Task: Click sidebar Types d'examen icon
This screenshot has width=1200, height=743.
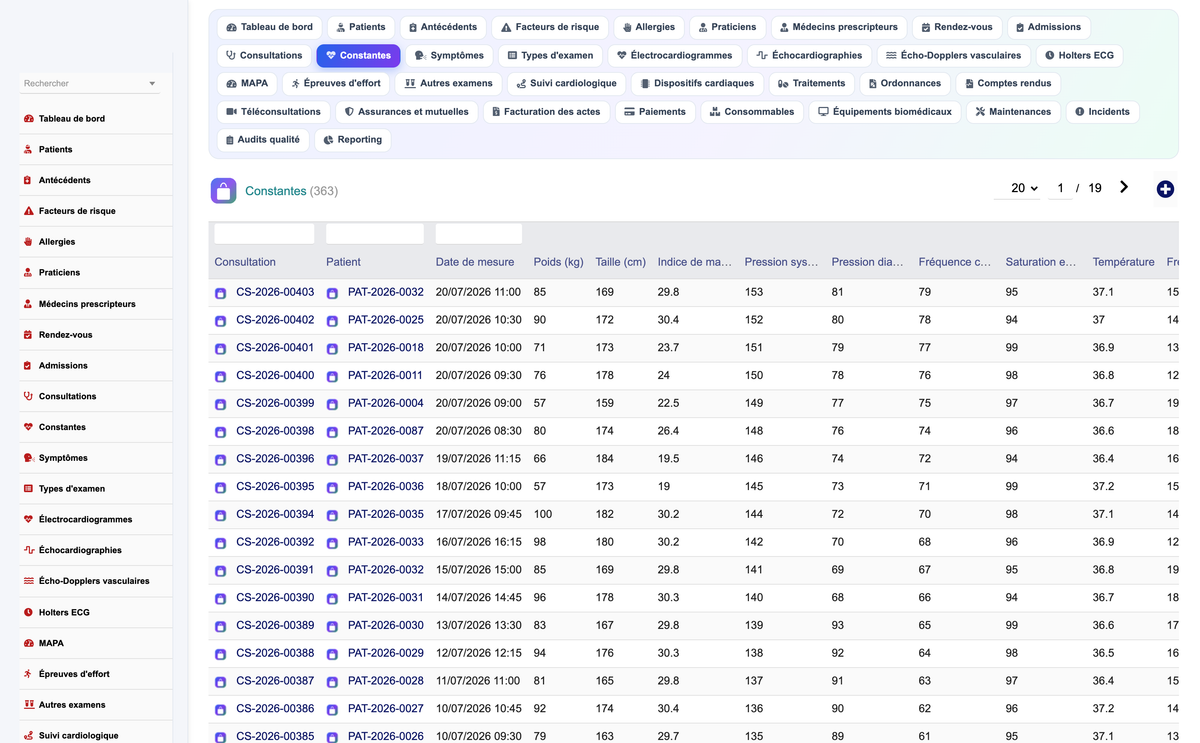Action: pos(28,489)
